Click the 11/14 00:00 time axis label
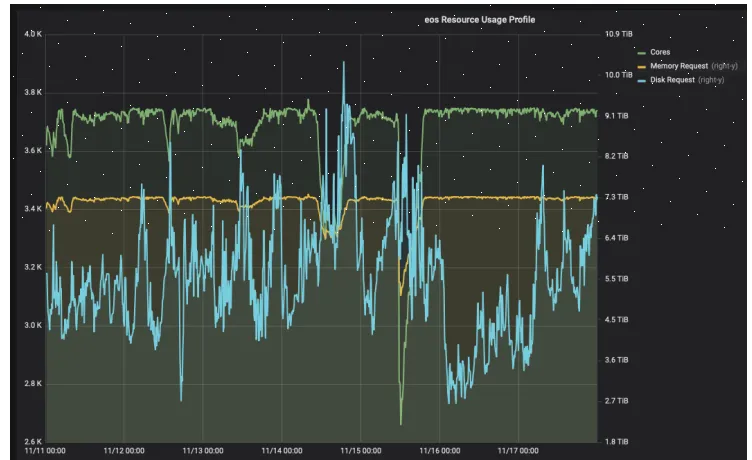Screen dimensions: 752x460 pos(282,451)
